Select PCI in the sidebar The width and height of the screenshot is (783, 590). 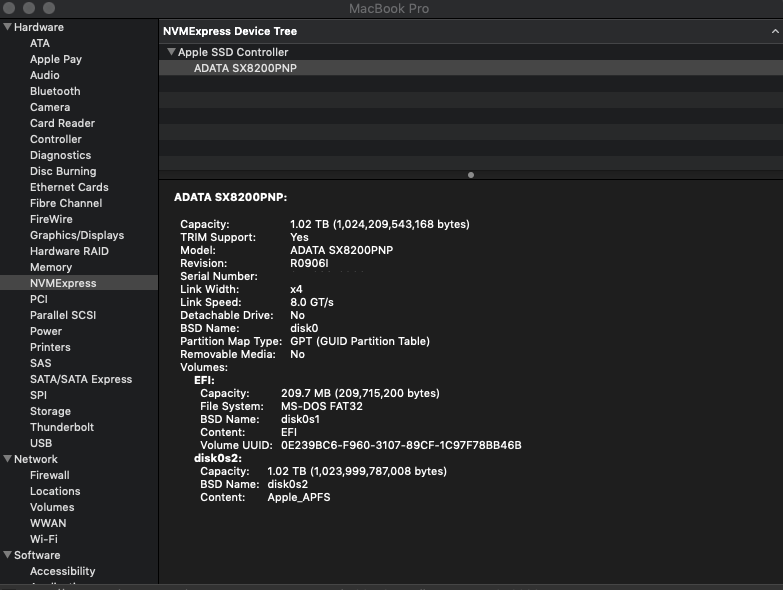pyautogui.click(x=38, y=299)
